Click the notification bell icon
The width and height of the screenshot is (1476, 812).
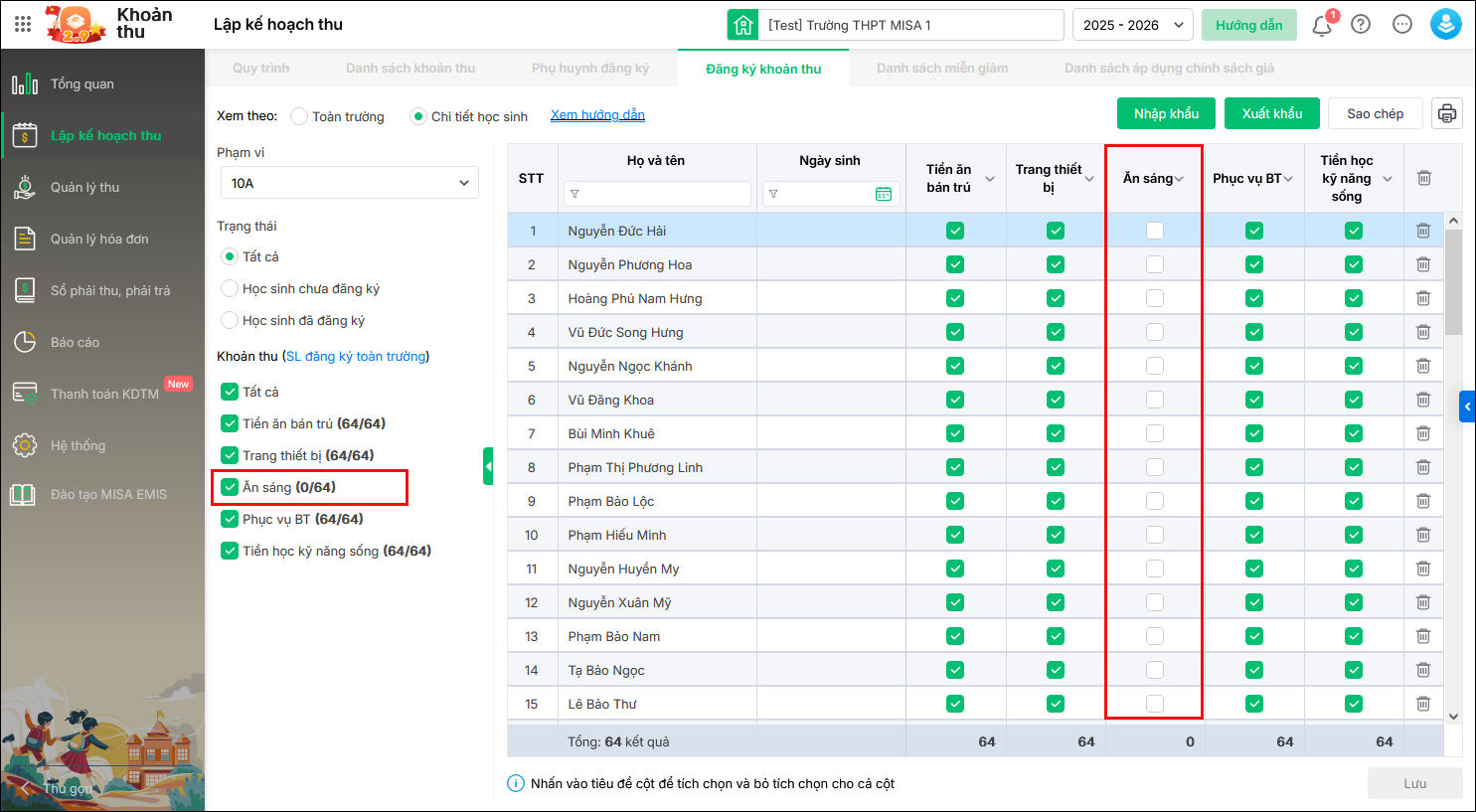coord(1321,25)
